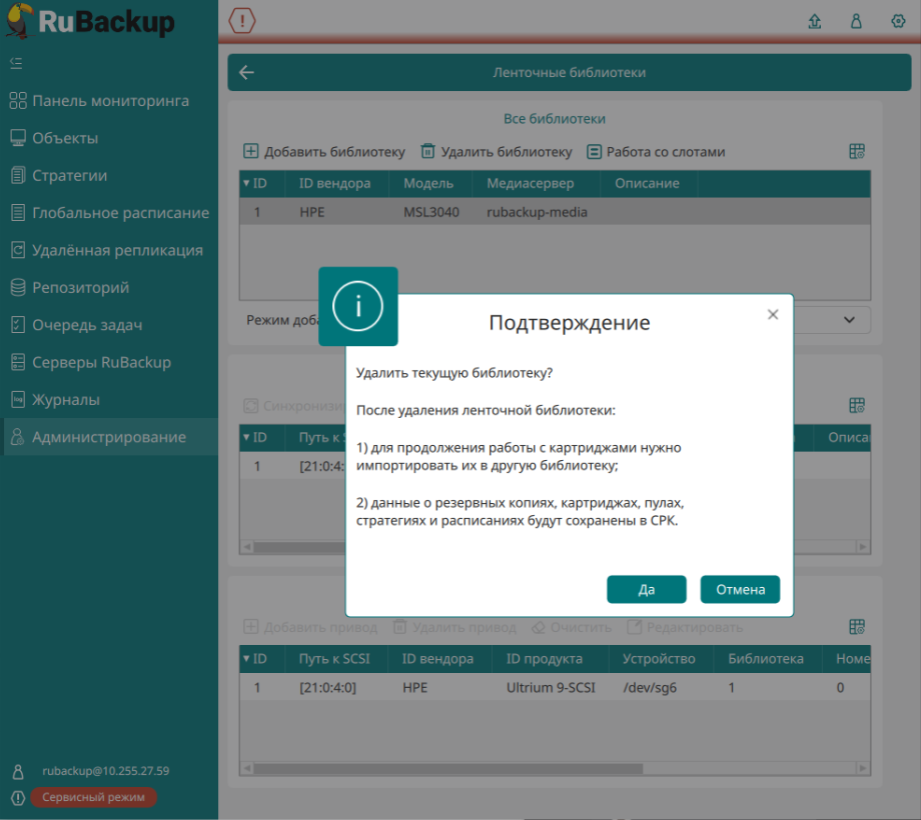The width and height of the screenshot is (921, 820).
Task: Sort libraries table by ID column header
Action: pyautogui.click(x=256, y=184)
